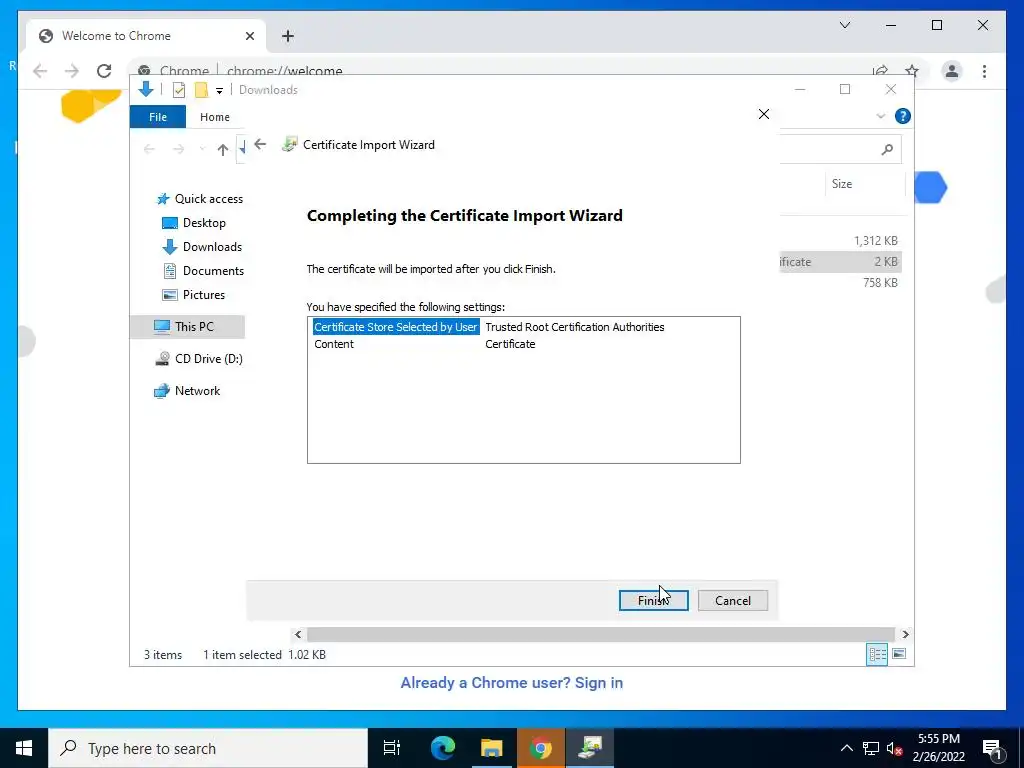
Task: Select This PC in navigation pane
Action: pos(187,327)
